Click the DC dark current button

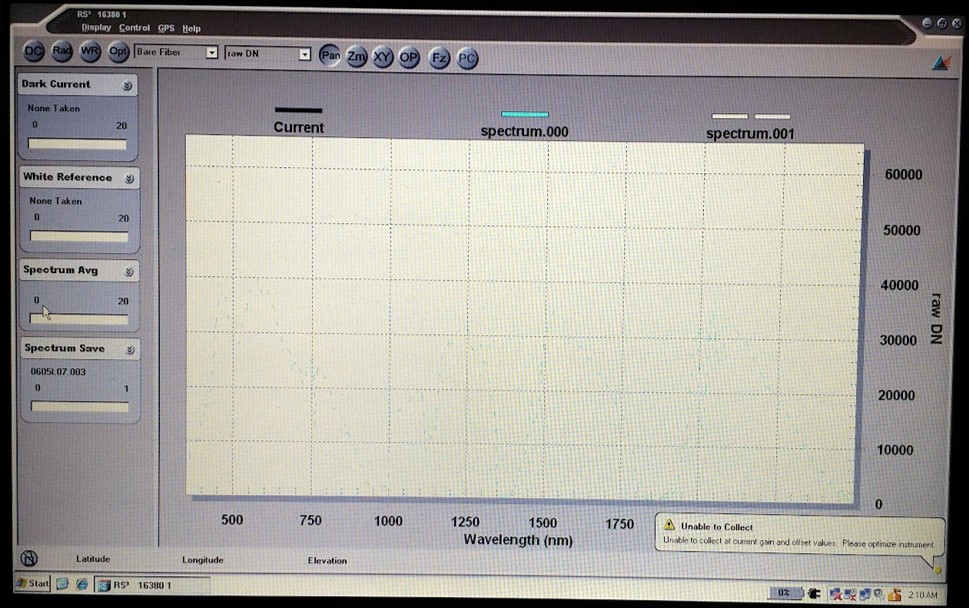click(x=33, y=51)
